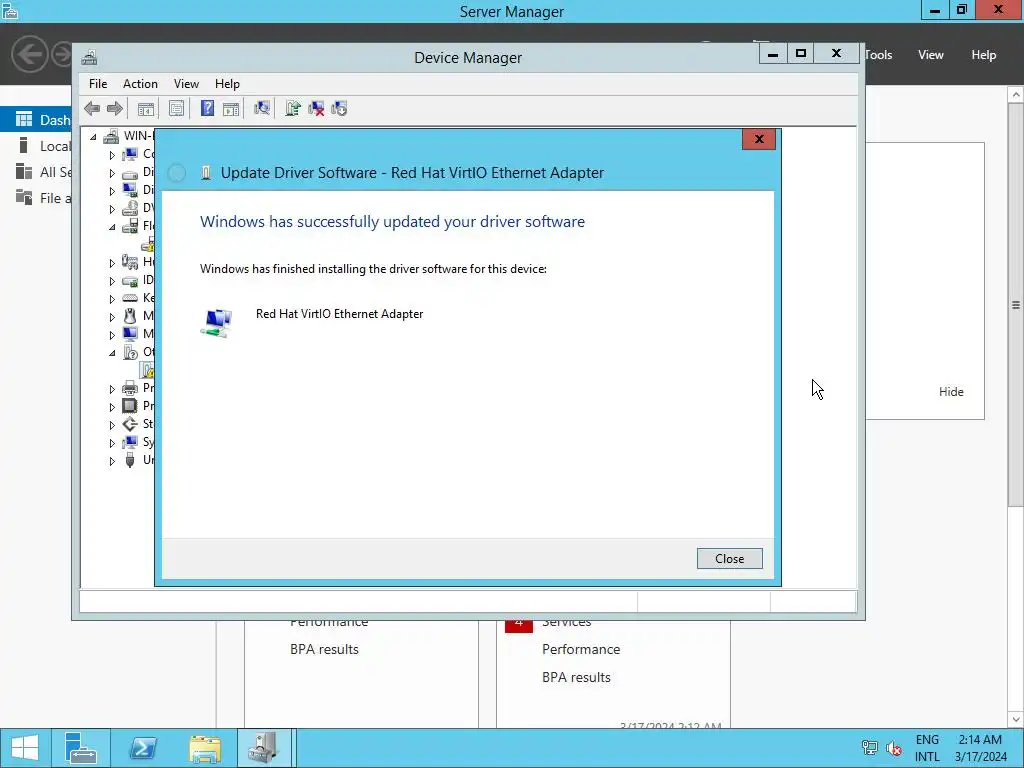Select the Mice category mouse icon
Viewport: 1024px width, 768px height.
(130, 316)
